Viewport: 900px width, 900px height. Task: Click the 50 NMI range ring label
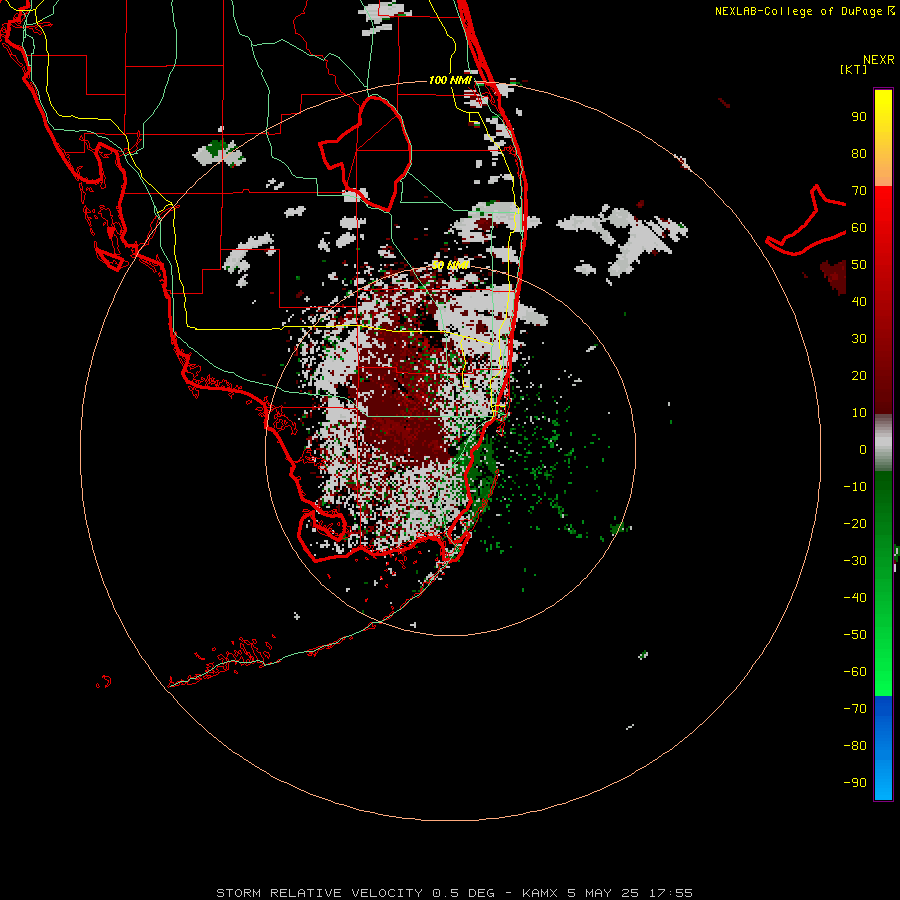pyautogui.click(x=450, y=265)
